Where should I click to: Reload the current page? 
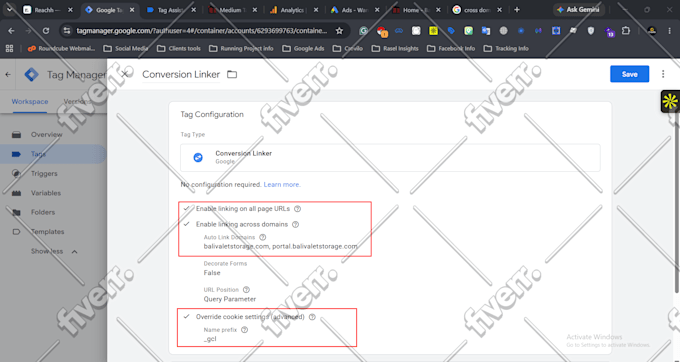[46, 31]
